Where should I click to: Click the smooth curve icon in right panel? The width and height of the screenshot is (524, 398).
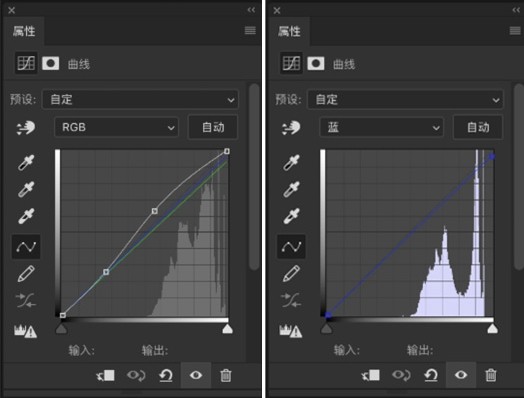click(291, 300)
